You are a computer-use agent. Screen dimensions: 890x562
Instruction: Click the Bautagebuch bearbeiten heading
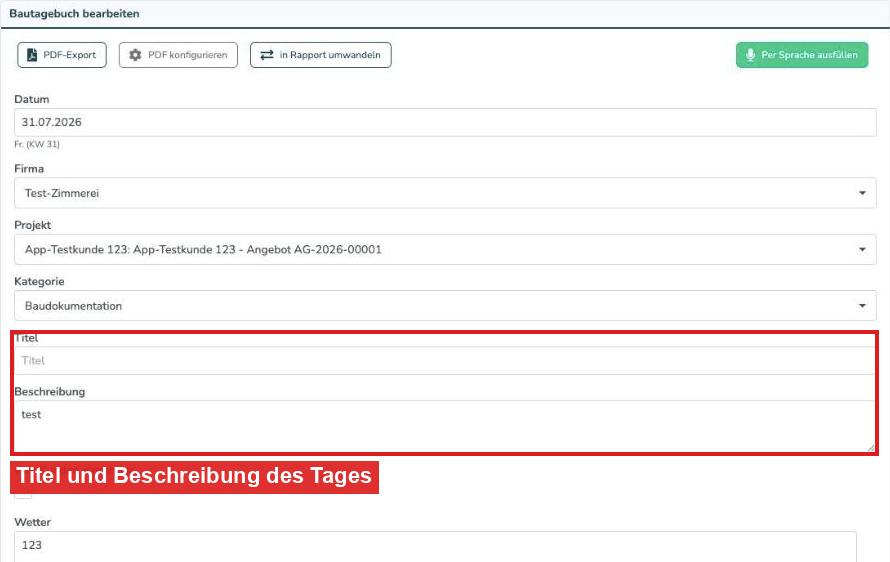coord(74,14)
